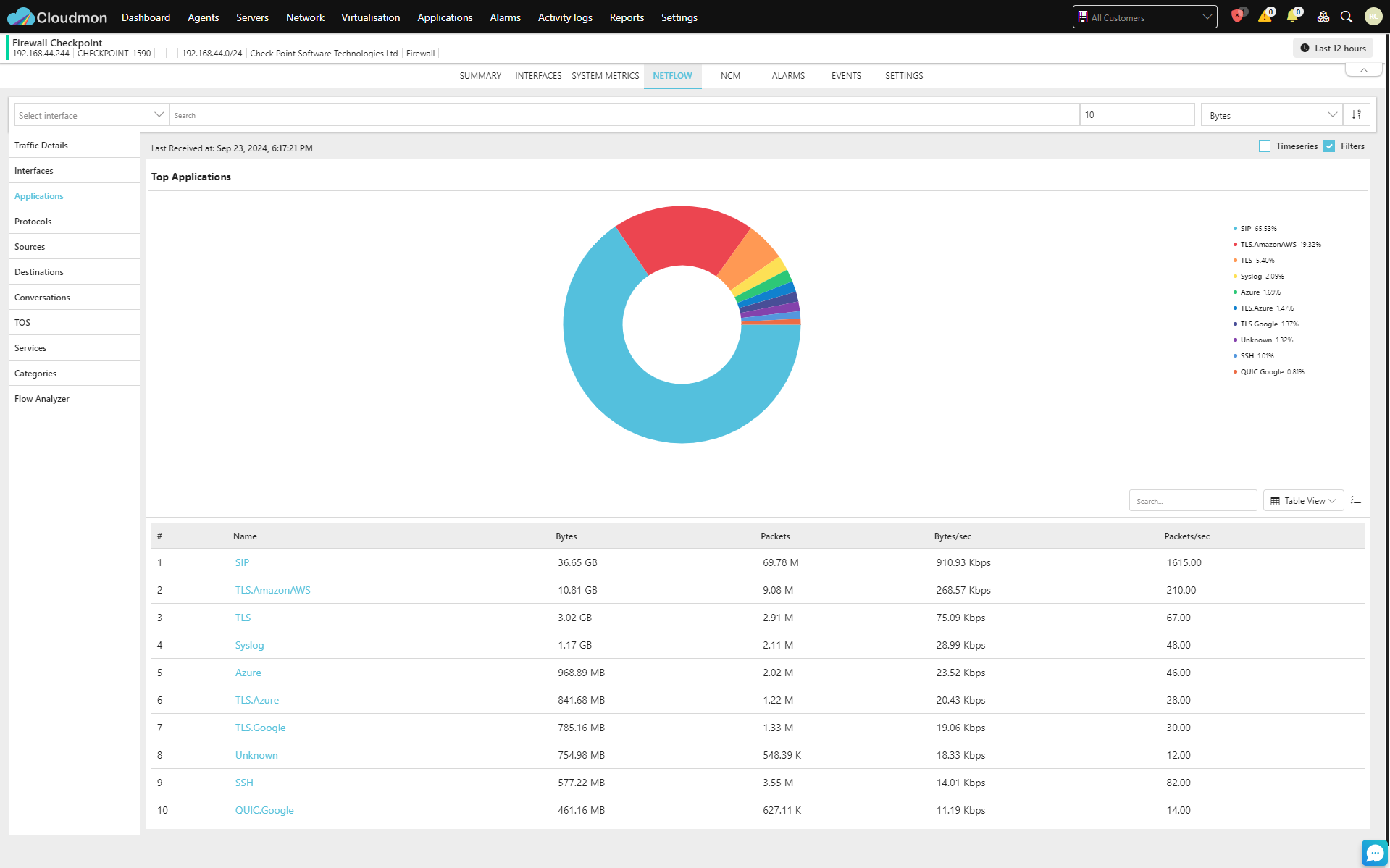The height and width of the screenshot is (868, 1390).
Task: Open the Table View dropdown
Action: tap(1303, 500)
